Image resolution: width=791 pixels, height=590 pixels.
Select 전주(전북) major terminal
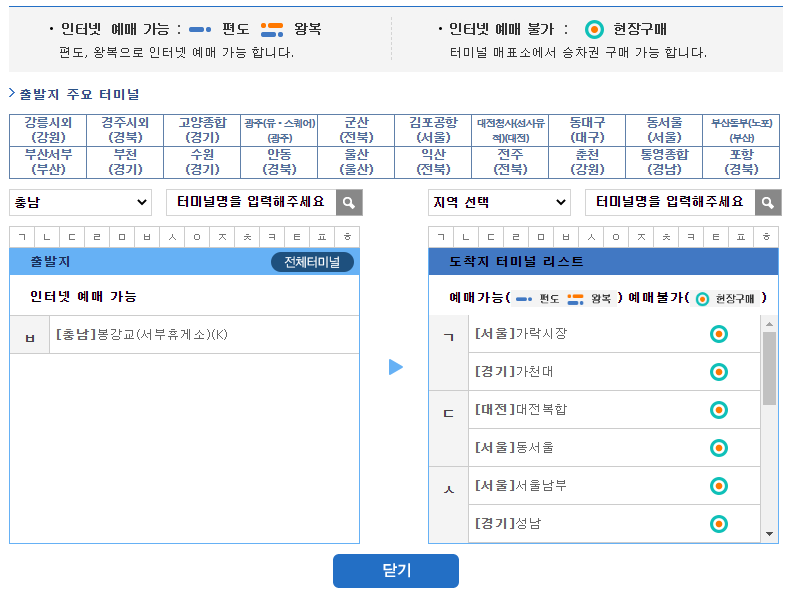tap(511, 162)
